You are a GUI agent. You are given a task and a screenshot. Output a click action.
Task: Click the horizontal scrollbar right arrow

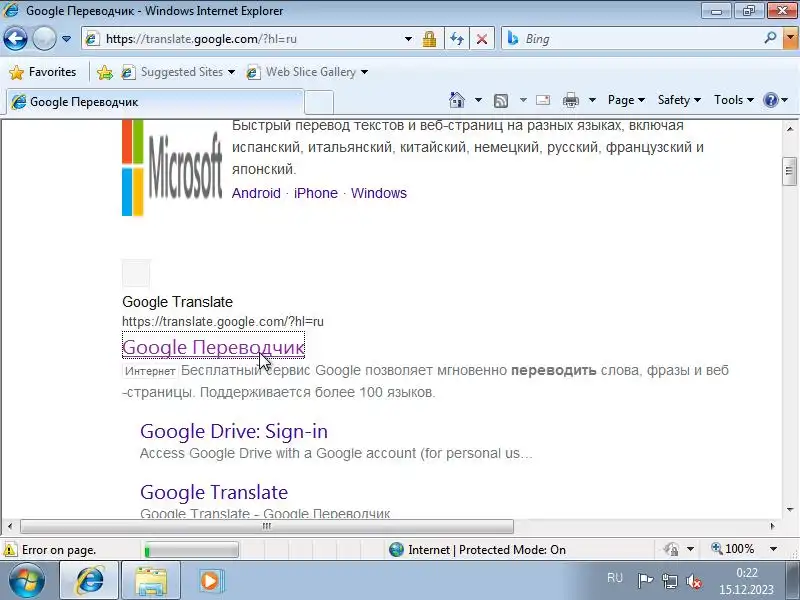point(772,526)
